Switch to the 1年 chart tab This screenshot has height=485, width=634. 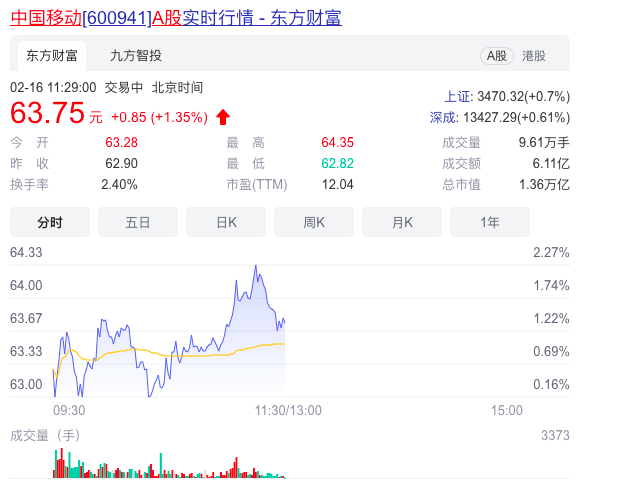[490, 222]
